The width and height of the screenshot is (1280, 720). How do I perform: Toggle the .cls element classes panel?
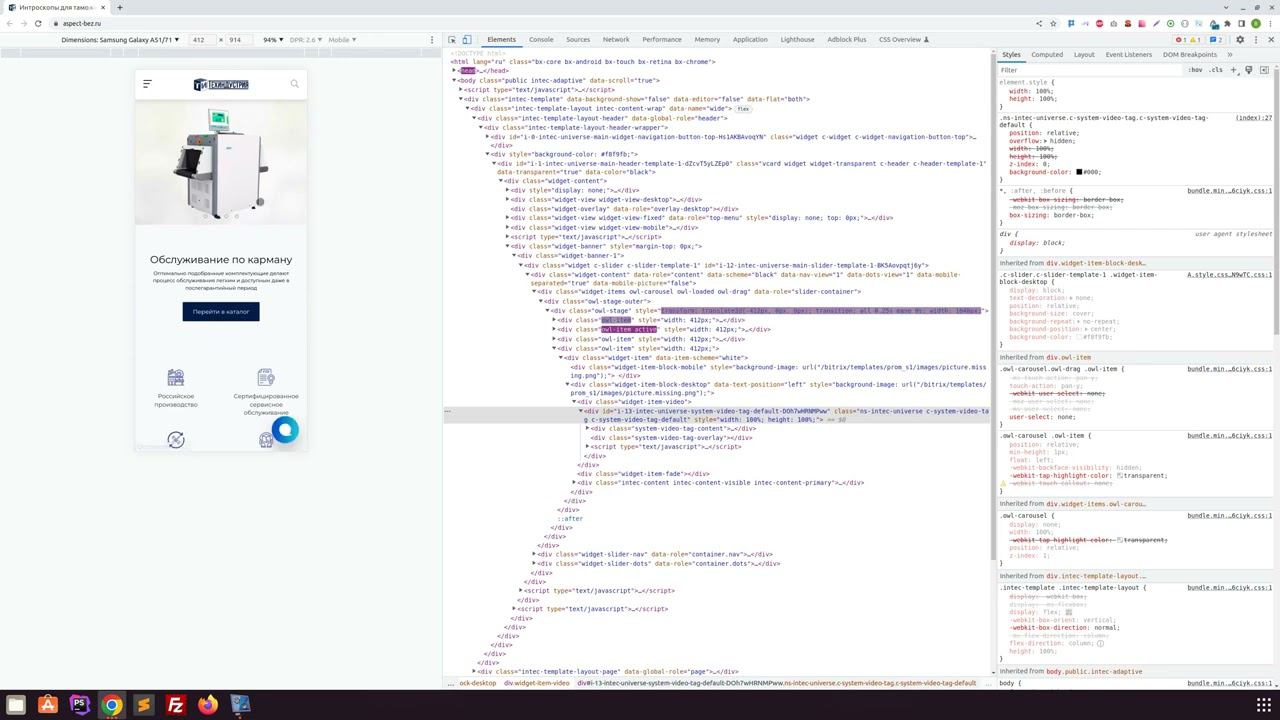coord(1216,70)
